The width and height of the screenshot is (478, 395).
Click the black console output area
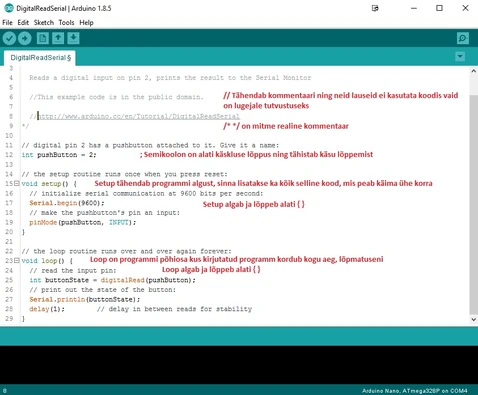click(x=239, y=365)
